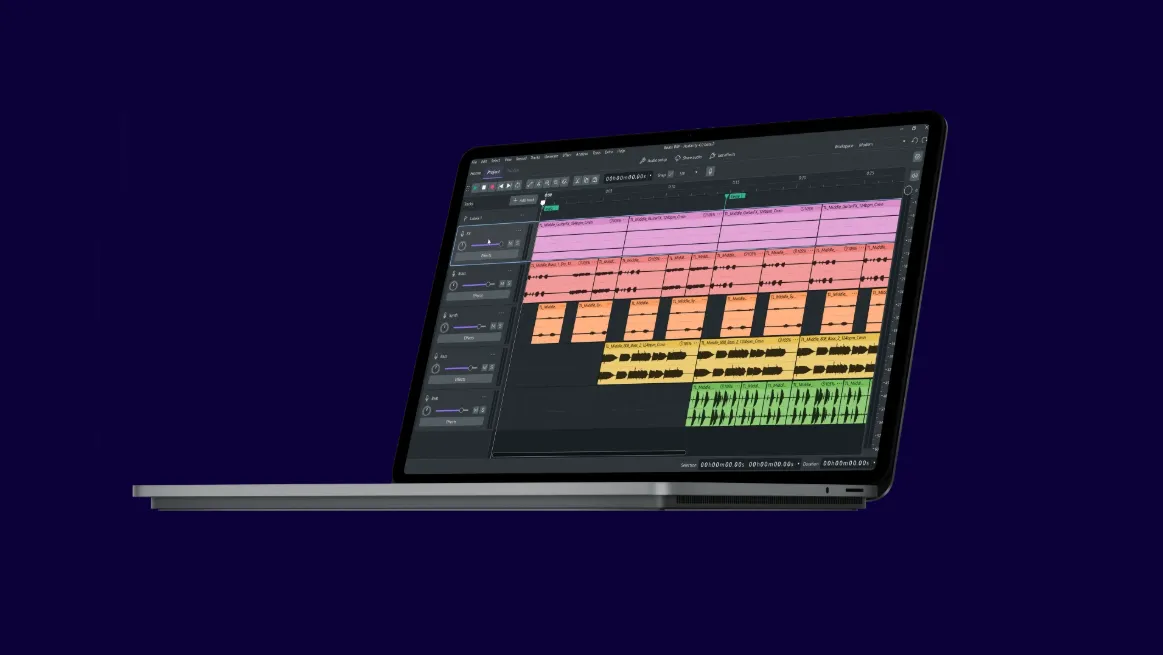Screen dimensions: 1163x655
Task: Open the effects button in top toolbar
Action: [x=722, y=155]
